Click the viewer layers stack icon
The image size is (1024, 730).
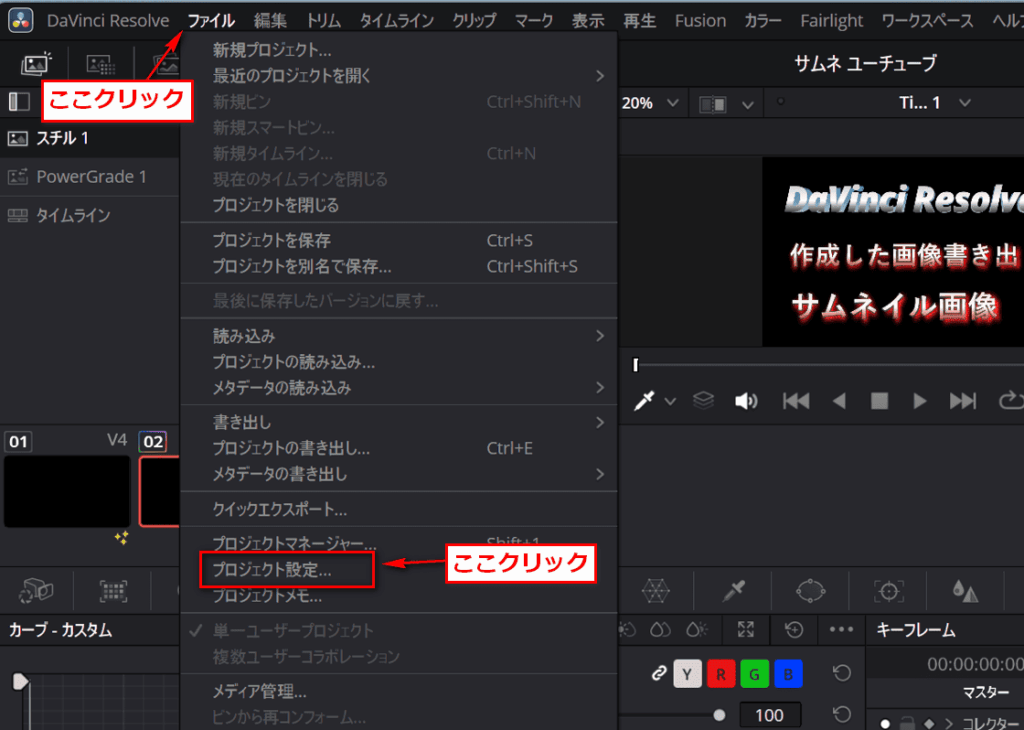point(703,400)
